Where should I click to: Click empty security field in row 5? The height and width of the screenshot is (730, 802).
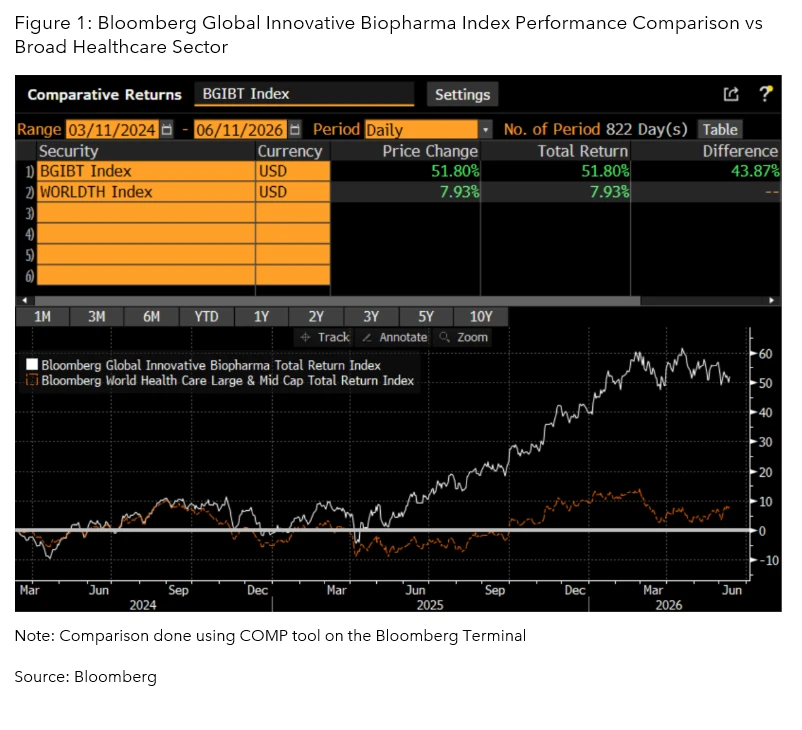pyautogui.click(x=146, y=255)
